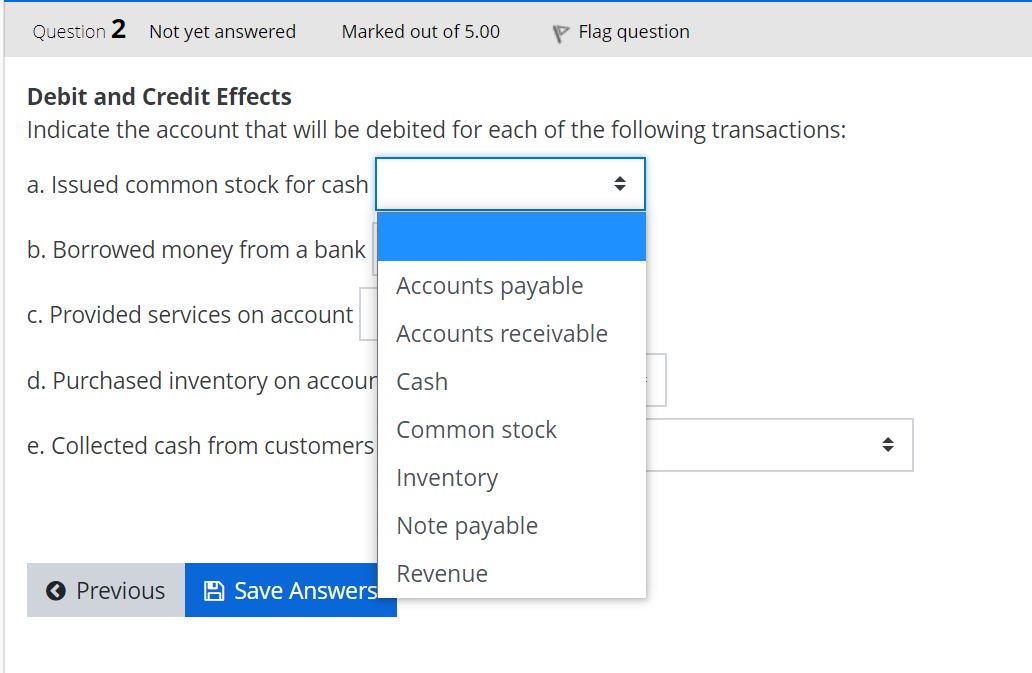The image size is (1032, 673).
Task: Click the flag icon beside Flag question
Action: tap(560, 31)
